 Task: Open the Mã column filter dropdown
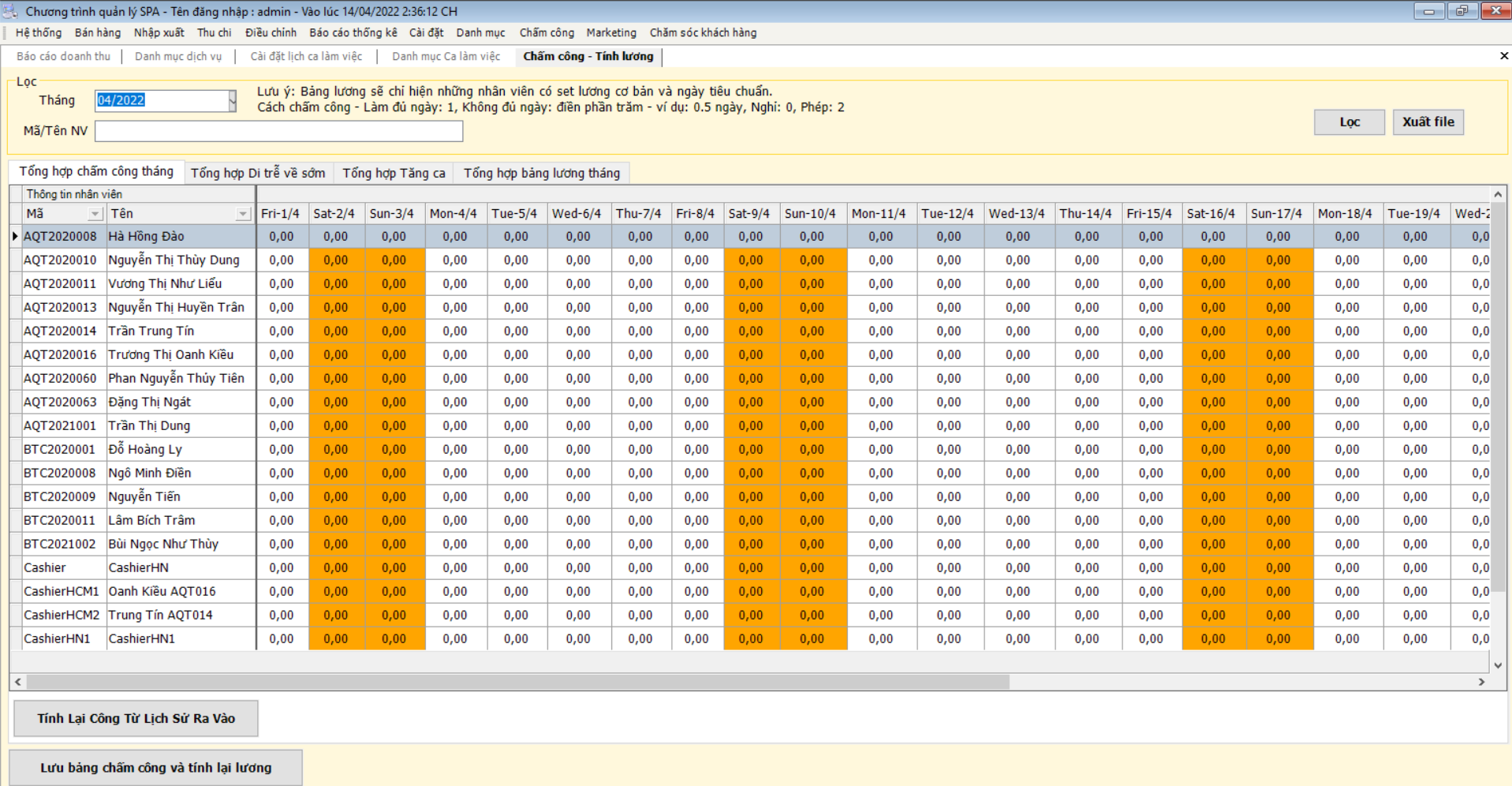95,213
